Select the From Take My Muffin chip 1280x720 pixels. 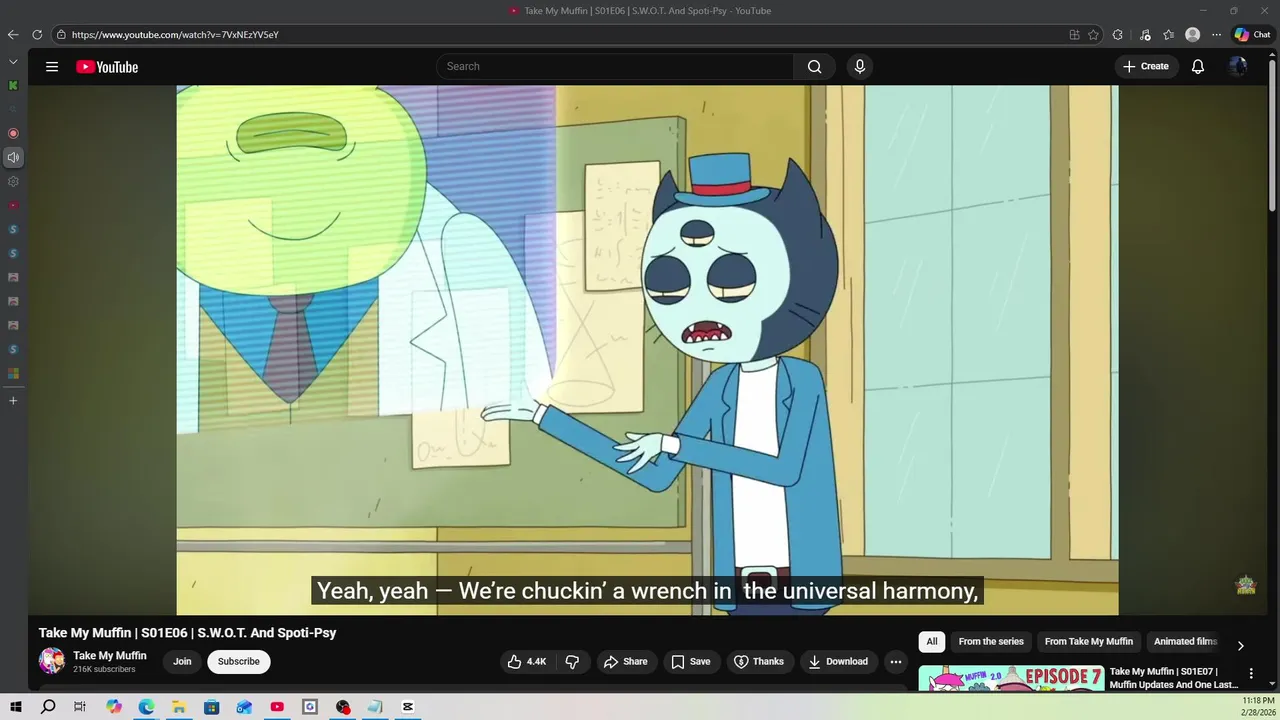(1089, 642)
